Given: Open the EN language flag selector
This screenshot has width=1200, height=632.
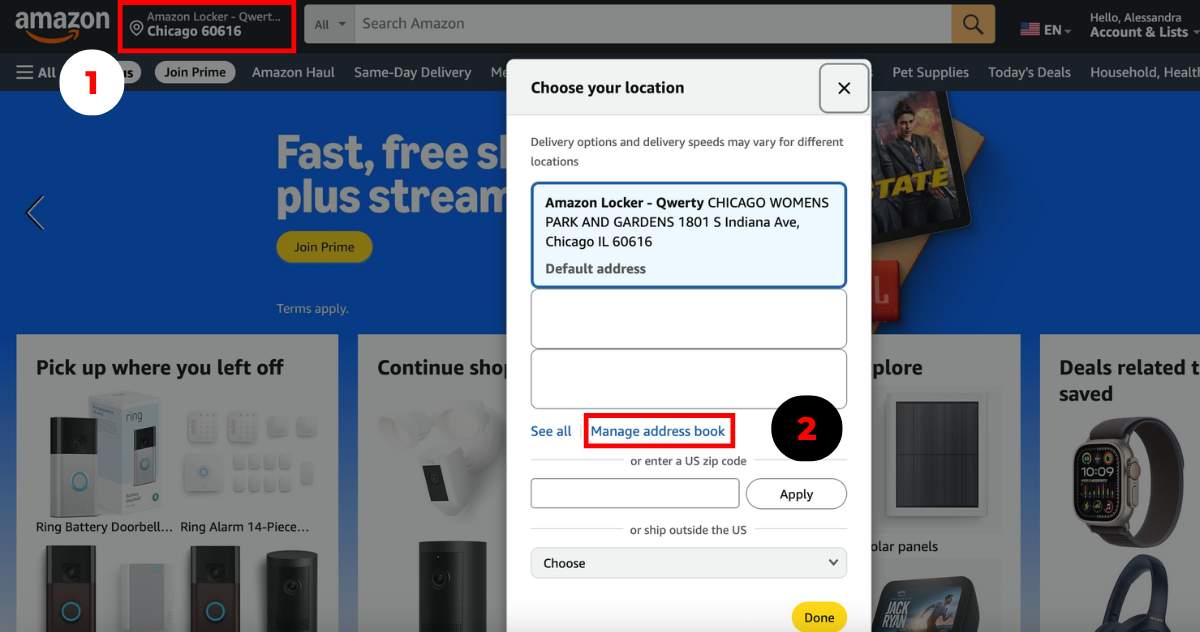Looking at the screenshot, I should click(x=1045, y=29).
